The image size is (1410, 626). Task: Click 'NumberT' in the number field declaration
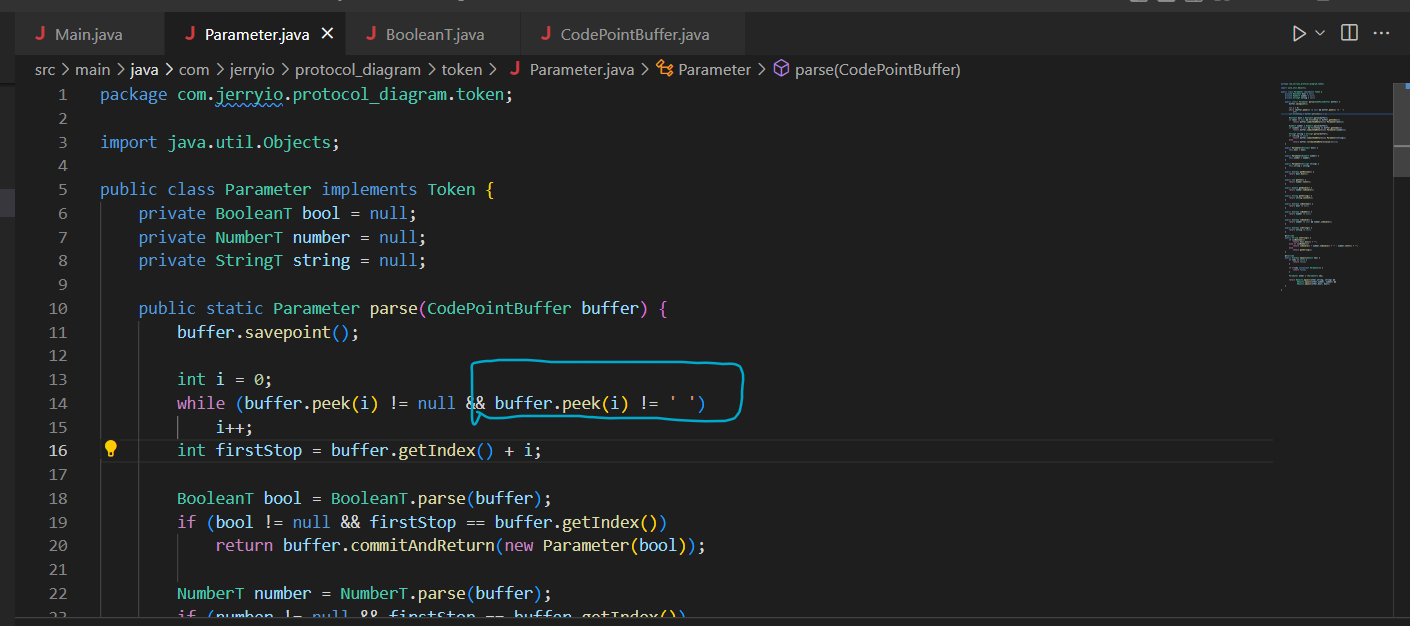[x=249, y=237]
